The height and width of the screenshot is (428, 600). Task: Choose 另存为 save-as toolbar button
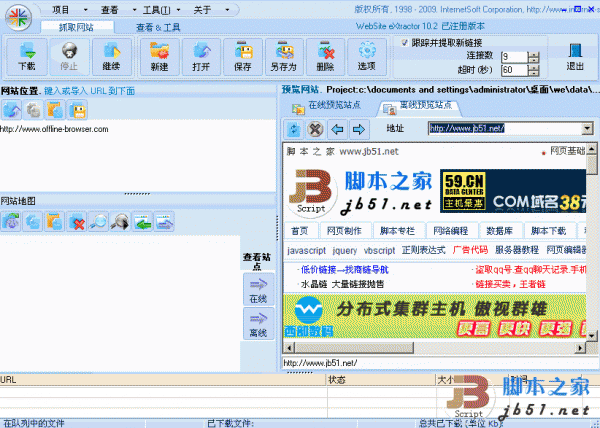(284, 57)
